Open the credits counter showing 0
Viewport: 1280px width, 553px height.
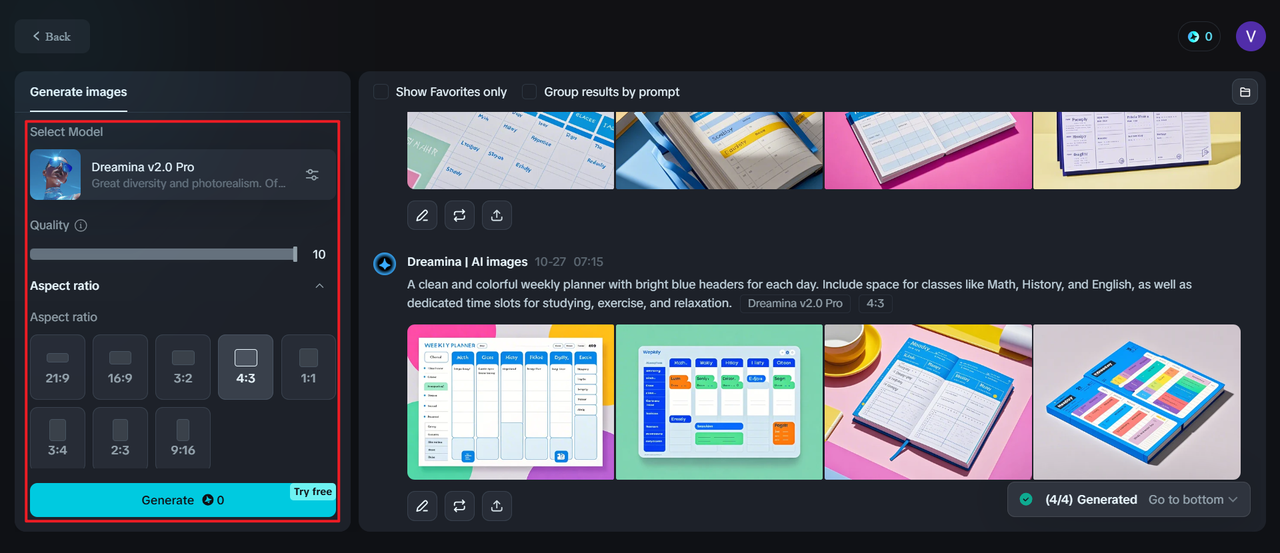1199,37
